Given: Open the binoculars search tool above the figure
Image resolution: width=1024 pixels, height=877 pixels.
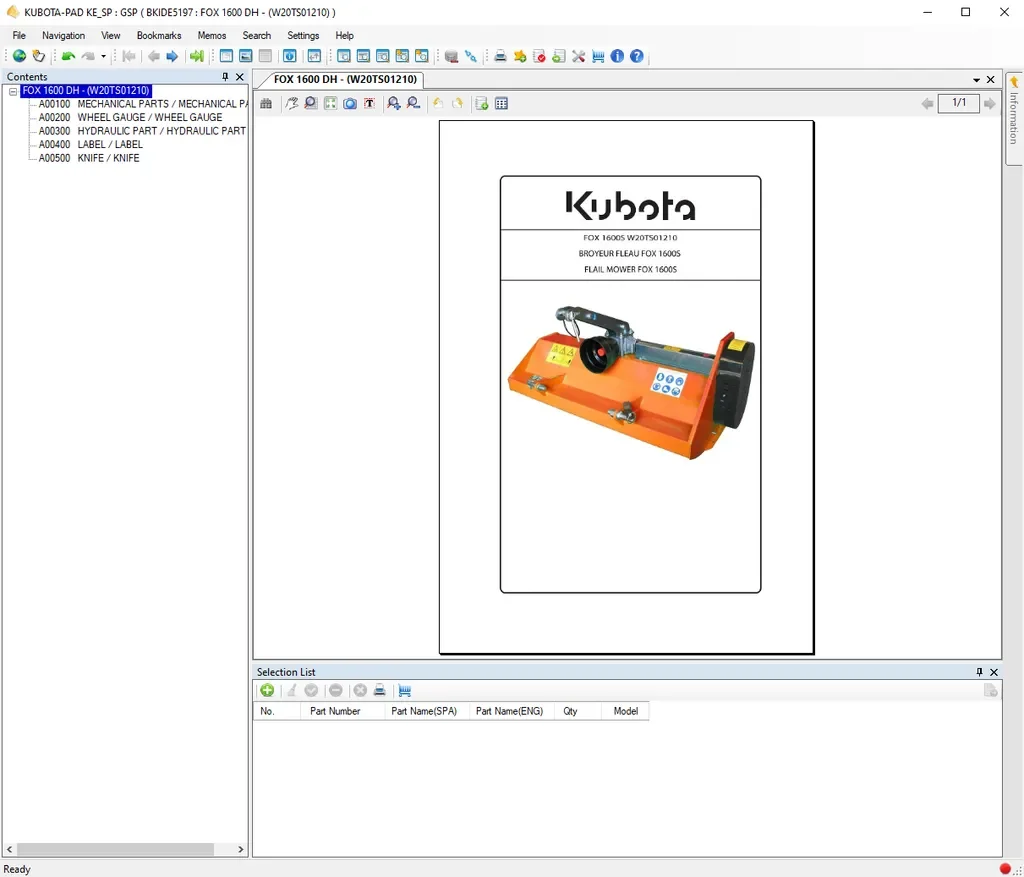Looking at the screenshot, I should click(x=266, y=103).
